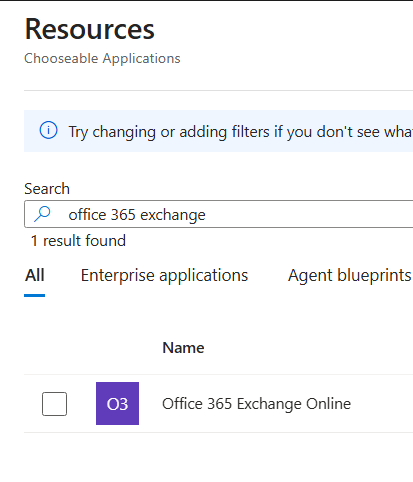Click the Chooseable Applications subtitle
The height and width of the screenshot is (482, 413).
[102, 58]
